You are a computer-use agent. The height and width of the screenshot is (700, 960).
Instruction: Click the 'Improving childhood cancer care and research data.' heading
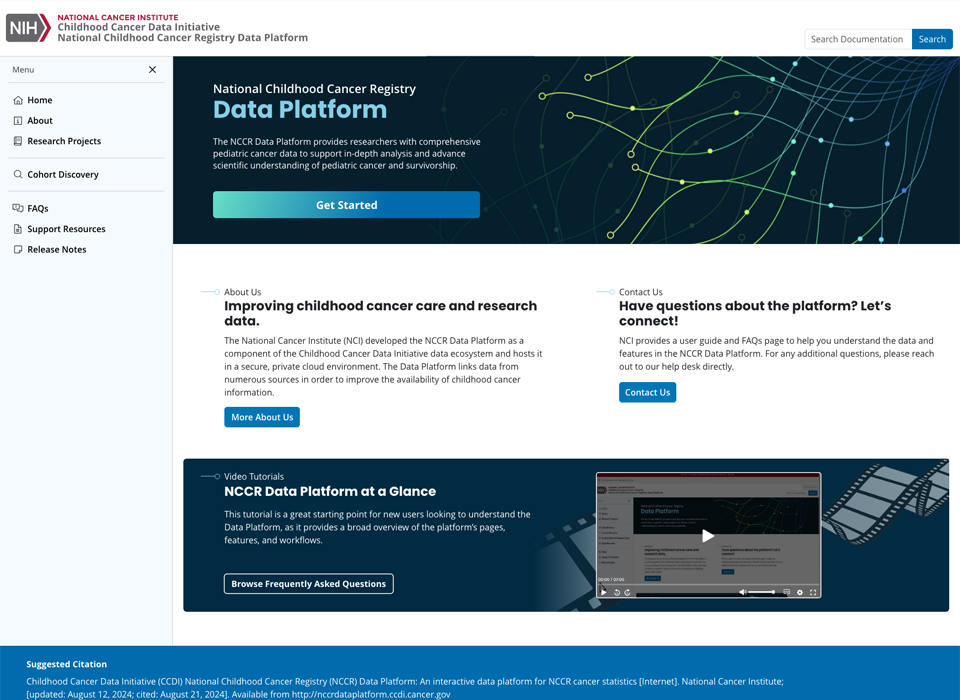click(x=380, y=313)
